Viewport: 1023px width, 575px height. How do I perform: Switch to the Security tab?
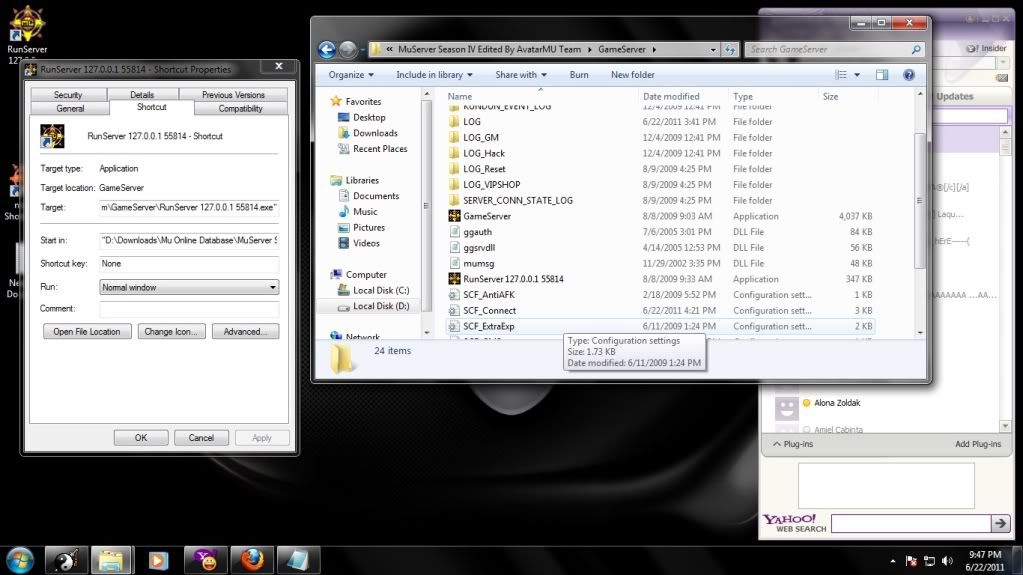pos(68,95)
